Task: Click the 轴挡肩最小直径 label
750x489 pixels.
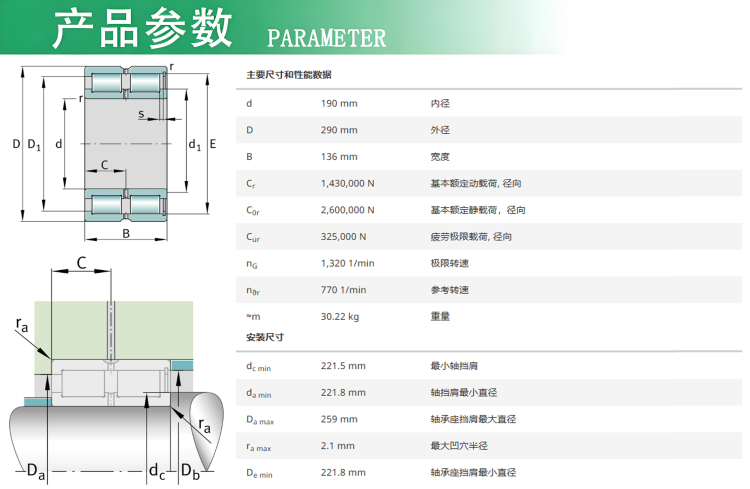Action: tap(464, 393)
